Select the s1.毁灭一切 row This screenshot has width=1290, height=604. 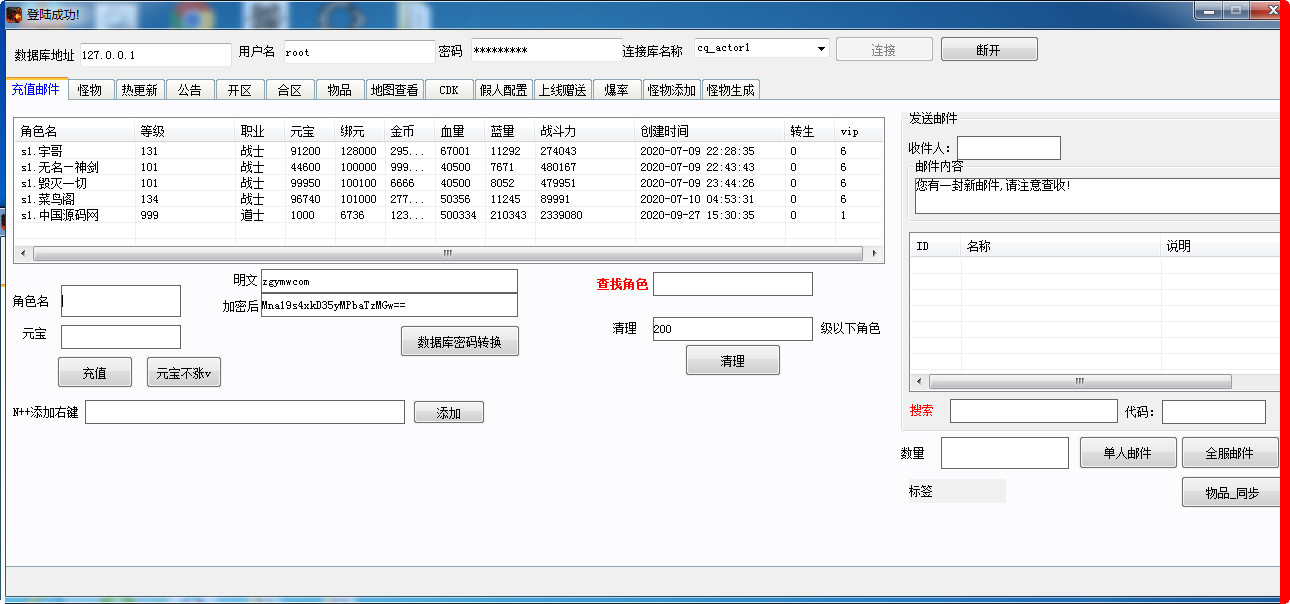coord(448,183)
